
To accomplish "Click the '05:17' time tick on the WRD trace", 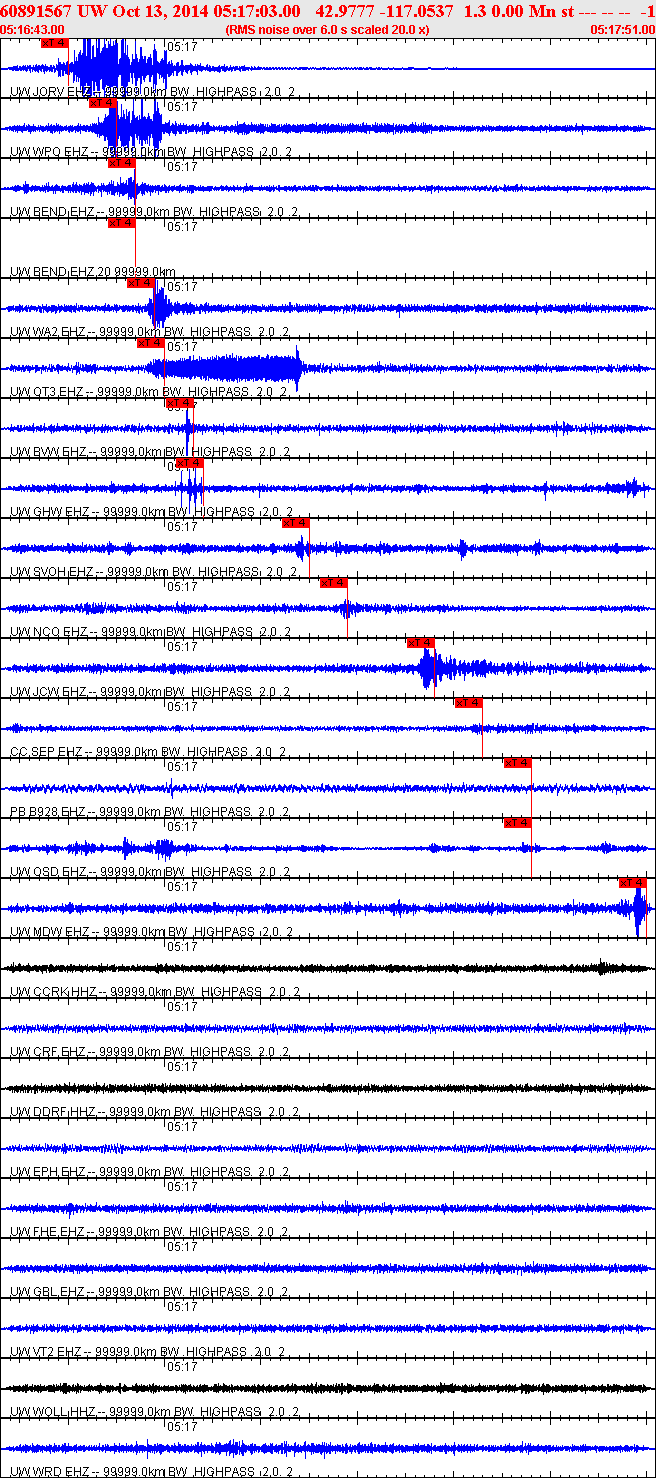I will pos(181,1426).
